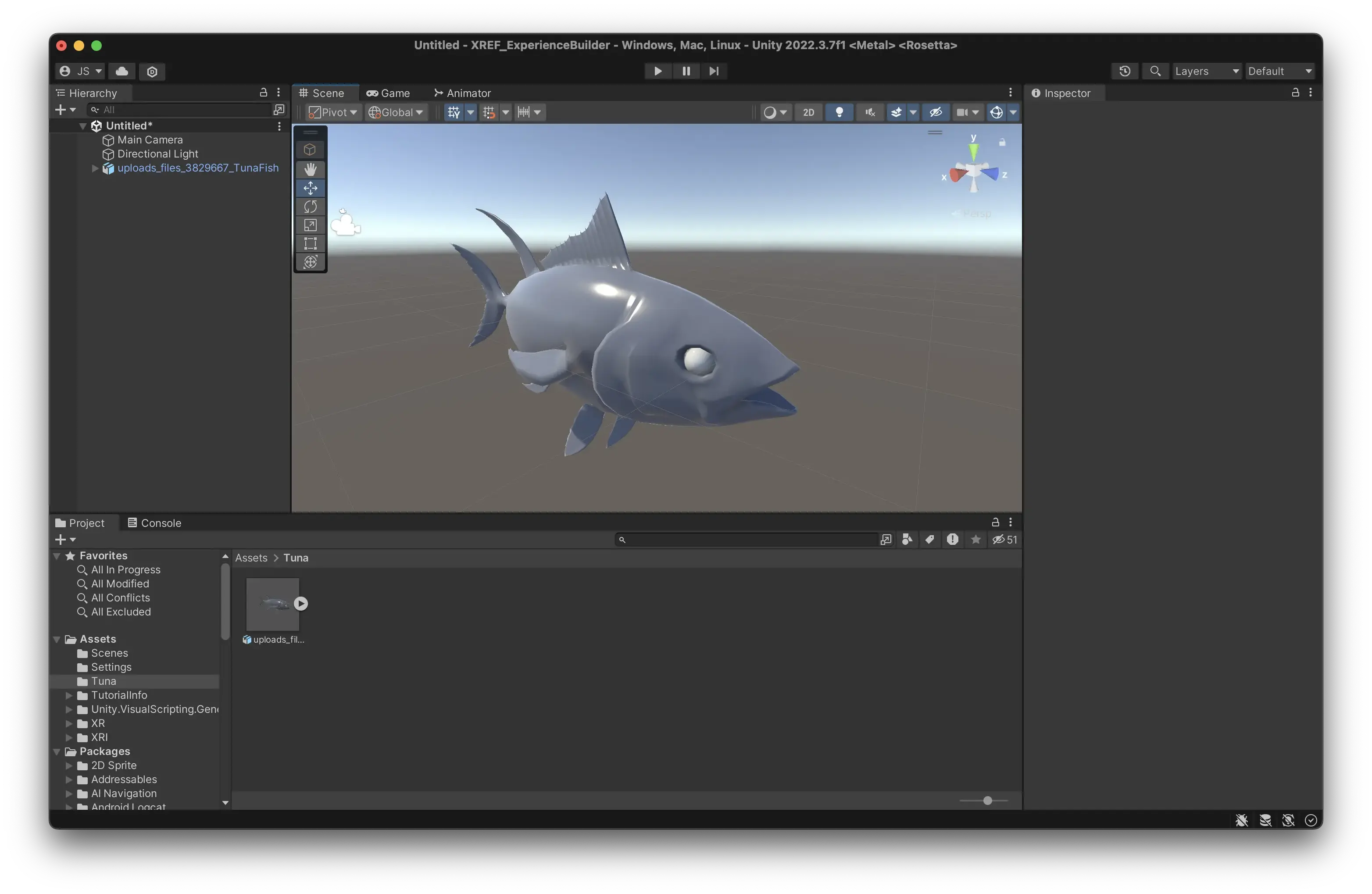Screen dimensions: 1372x894
Task: Click the asset thumbnail size slider
Action: click(987, 800)
